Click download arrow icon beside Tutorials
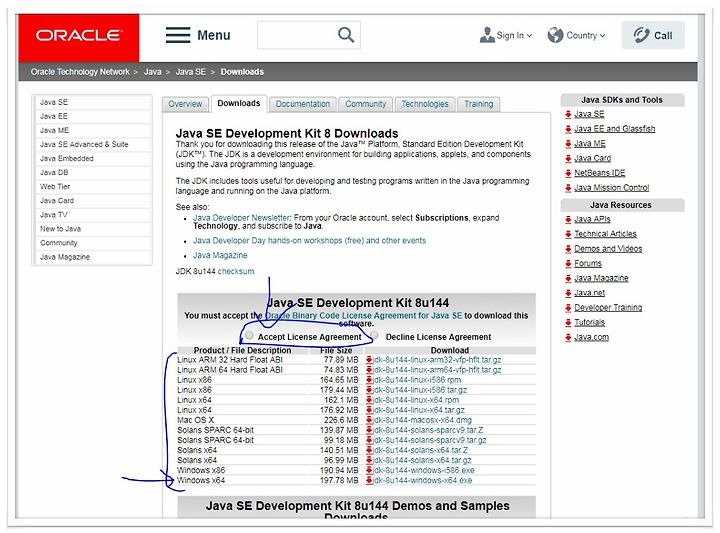 pyautogui.click(x=568, y=322)
